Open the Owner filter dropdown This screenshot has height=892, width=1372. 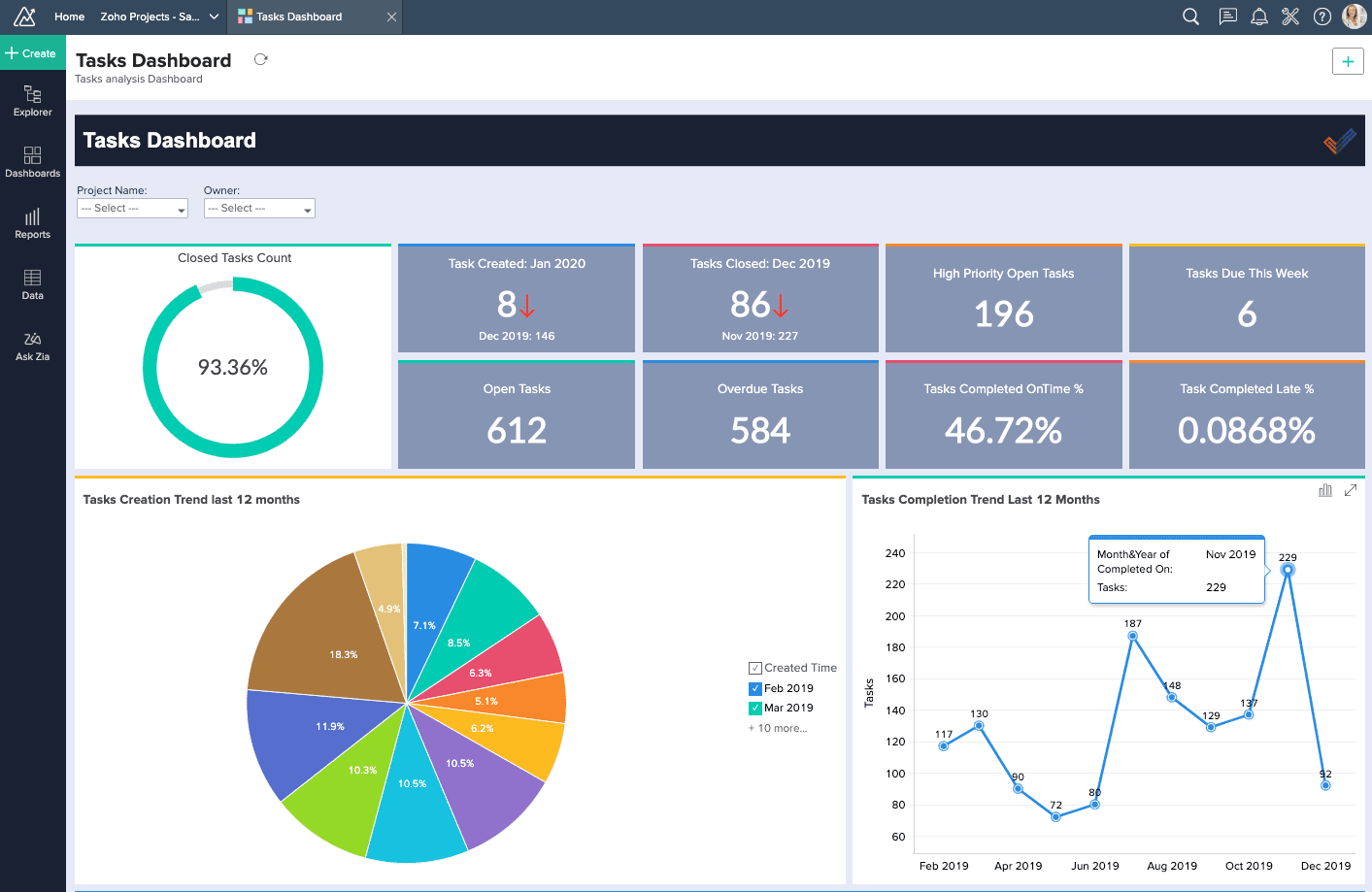coord(259,209)
